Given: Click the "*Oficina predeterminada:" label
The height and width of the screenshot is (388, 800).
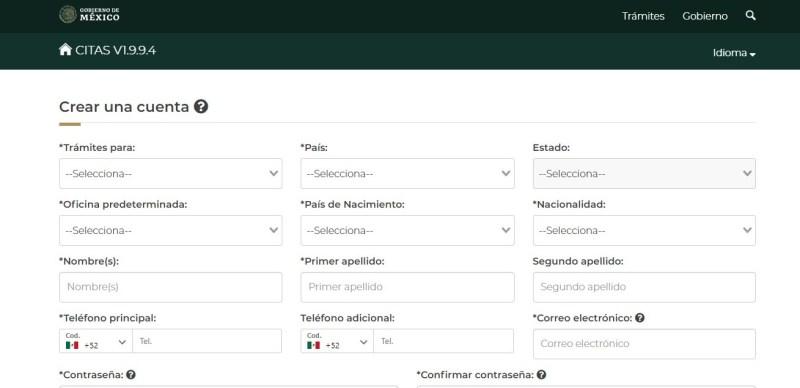Looking at the screenshot, I should coord(123,204).
